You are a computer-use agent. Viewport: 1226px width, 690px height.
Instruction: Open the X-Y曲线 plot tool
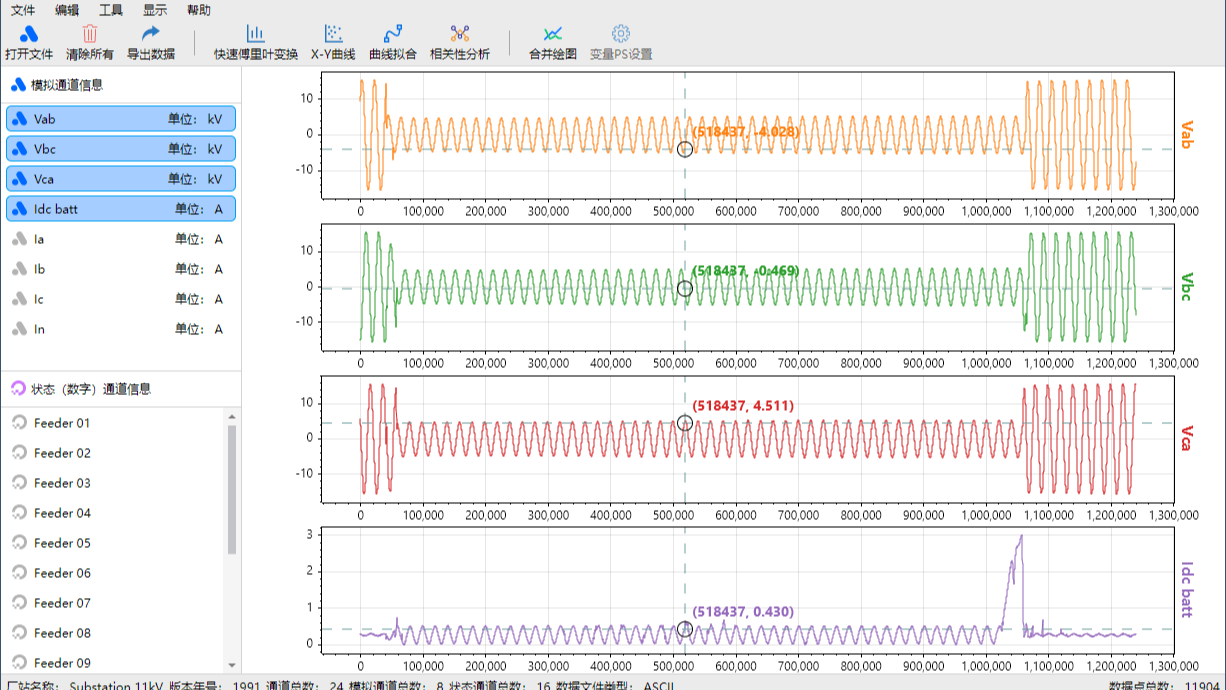(333, 44)
